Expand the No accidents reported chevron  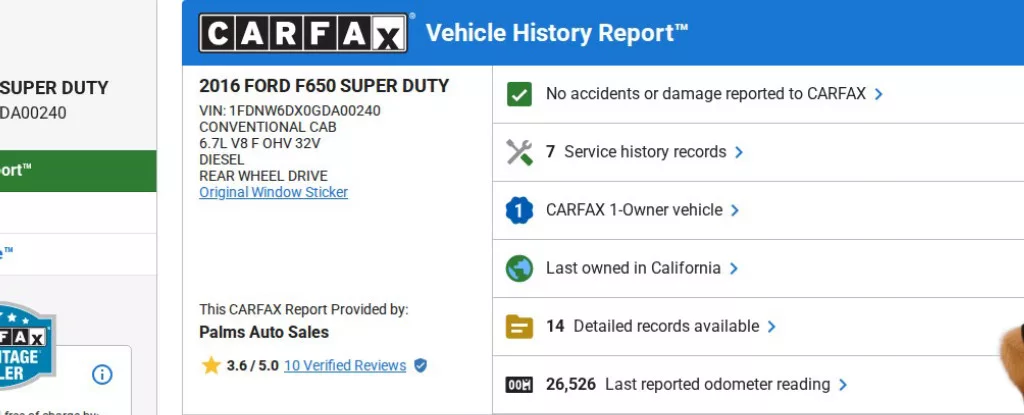pos(879,95)
